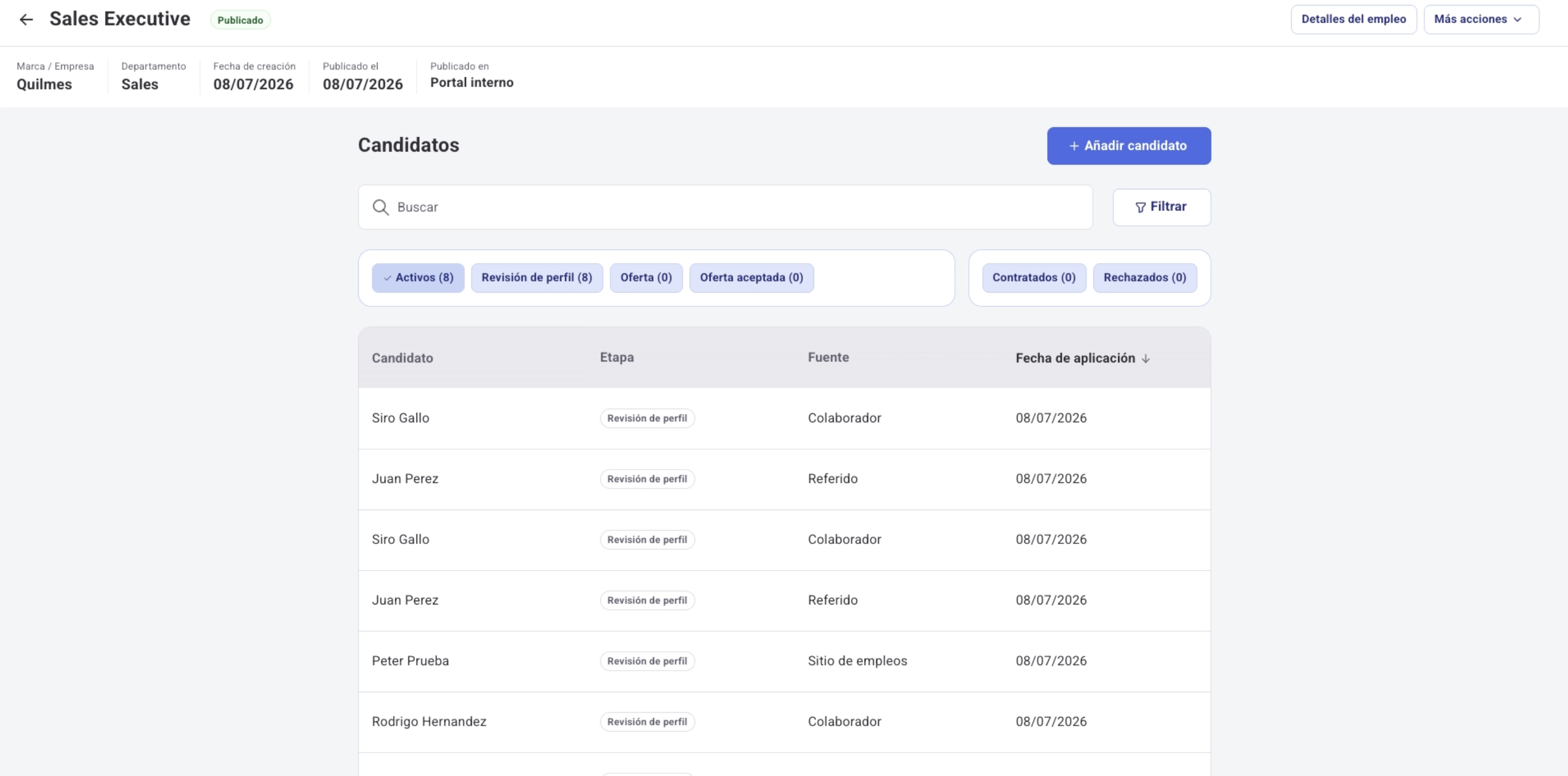Open Detalles del empleo
This screenshot has width=1568, height=776.
pyautogui.click(x=1353, y=19)
